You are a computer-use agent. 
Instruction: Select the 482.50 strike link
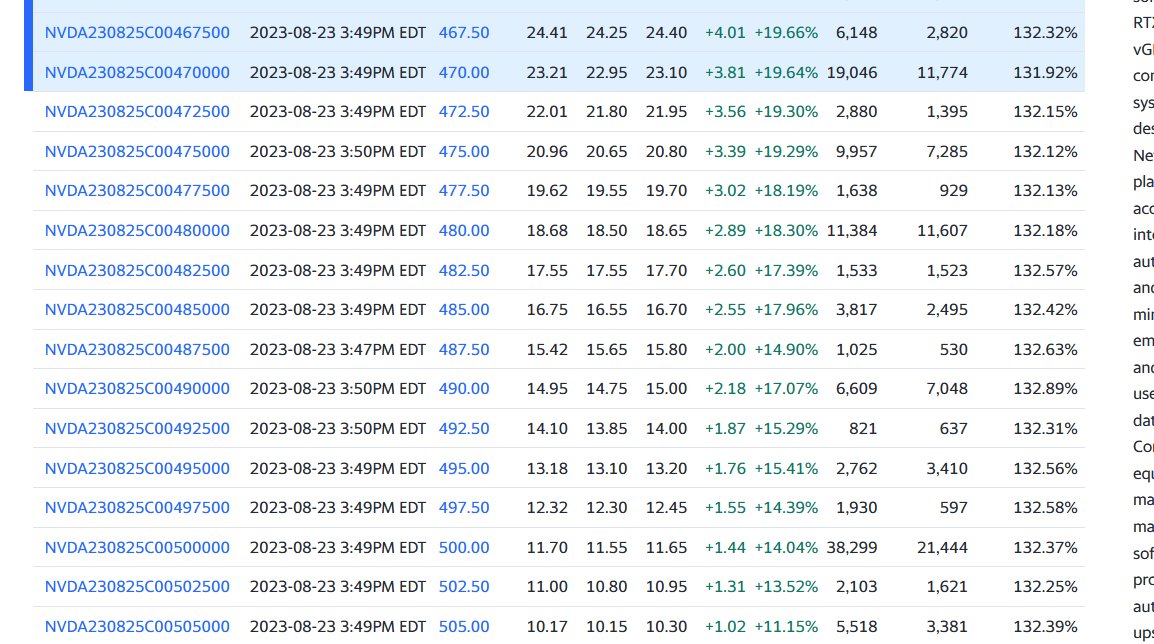point(464,270)
